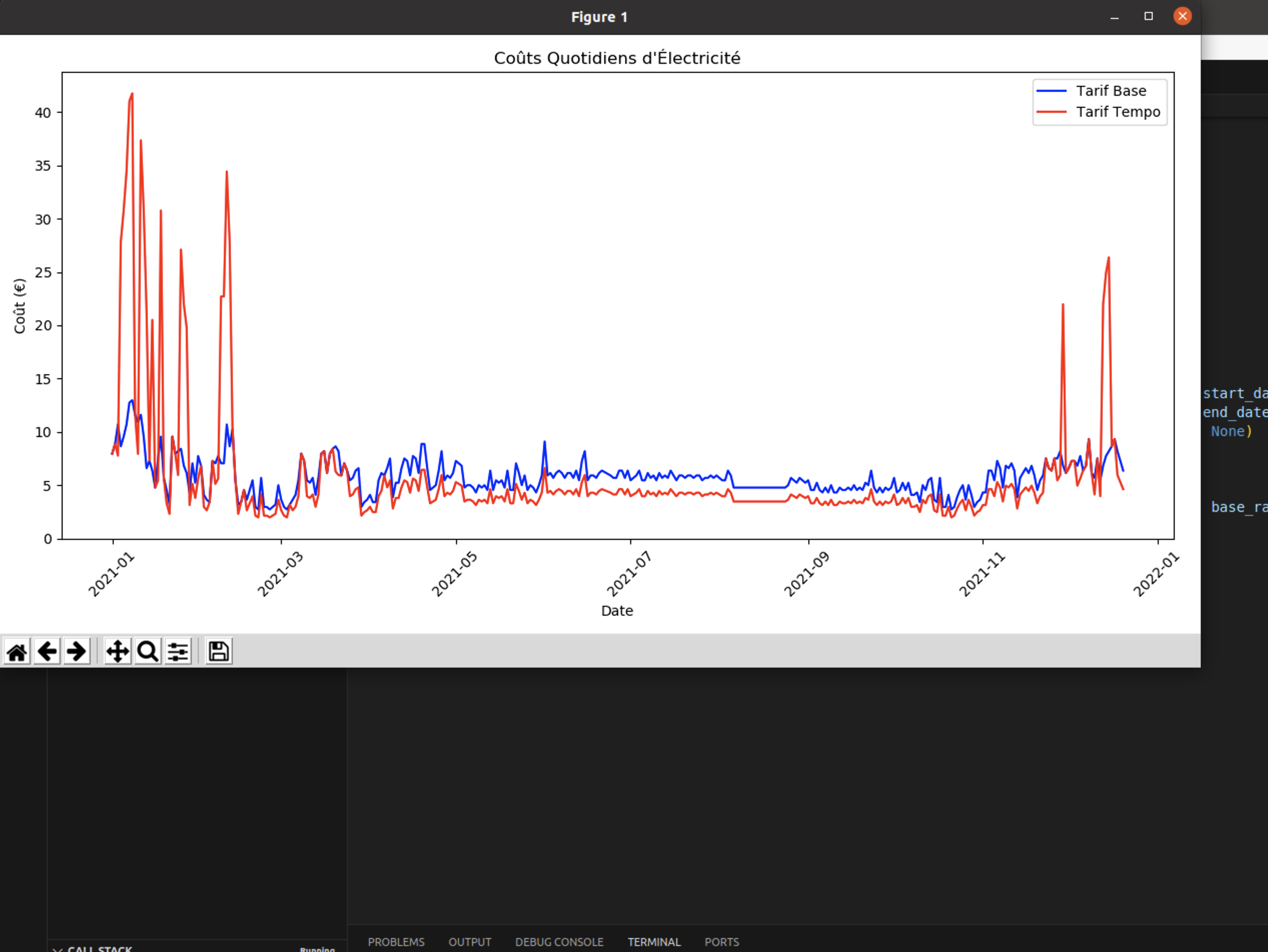Reset plot view with Home icon

point(17,651)
